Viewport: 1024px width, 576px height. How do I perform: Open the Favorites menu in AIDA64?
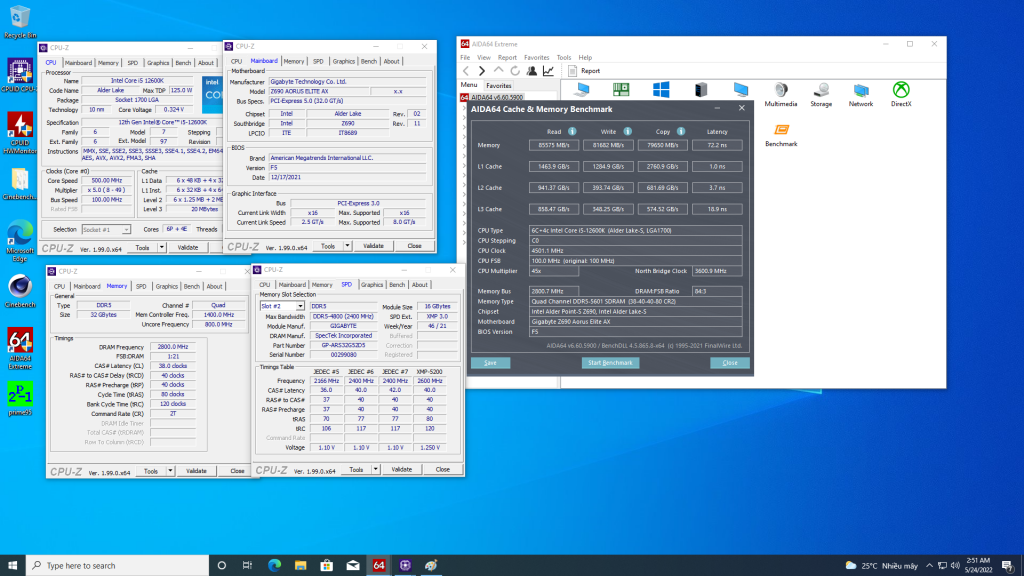pyautogui.click(x=536, y=57)
